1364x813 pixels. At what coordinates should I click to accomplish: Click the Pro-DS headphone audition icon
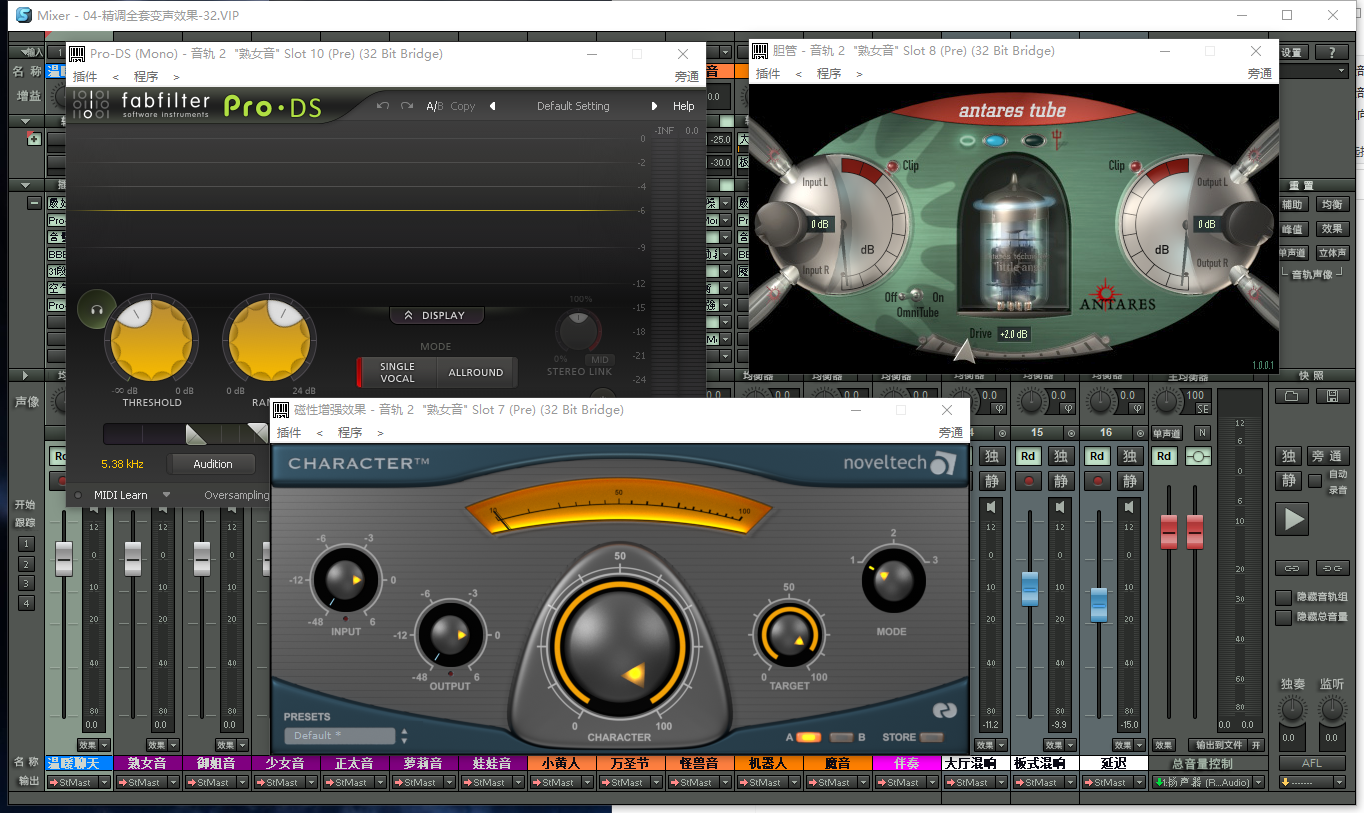(96, 308)
